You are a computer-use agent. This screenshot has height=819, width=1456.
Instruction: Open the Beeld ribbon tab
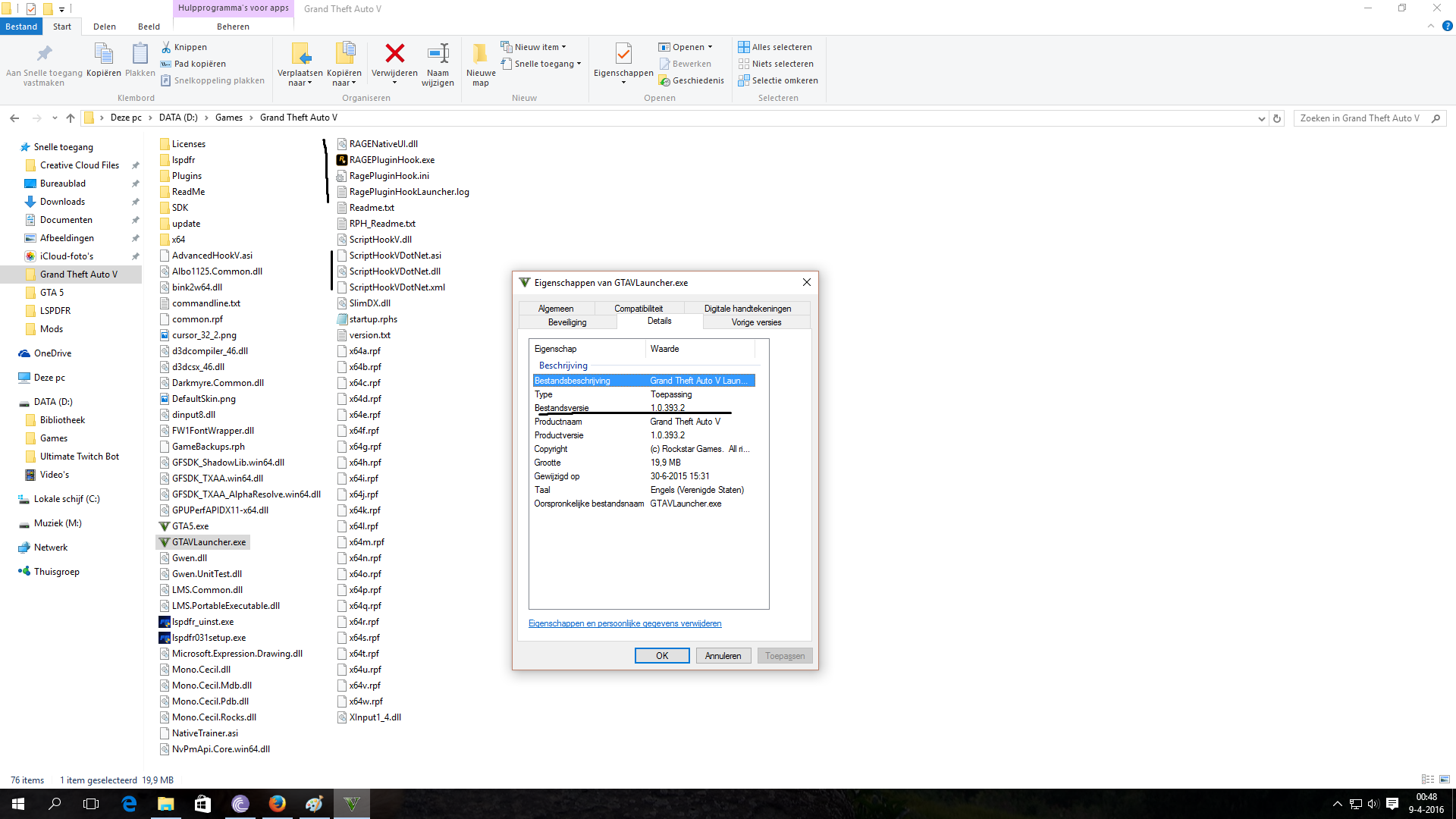coord(149,27)
